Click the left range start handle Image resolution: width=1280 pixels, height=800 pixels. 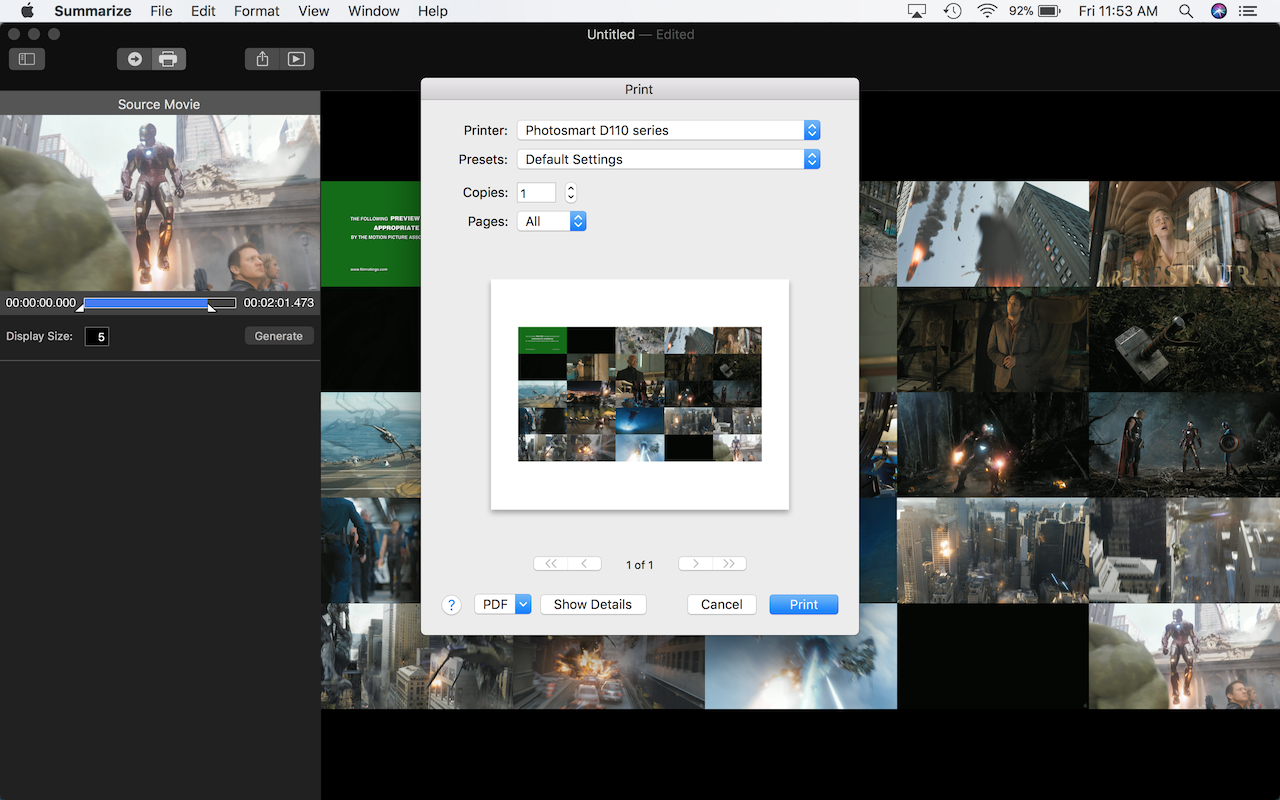81,308
